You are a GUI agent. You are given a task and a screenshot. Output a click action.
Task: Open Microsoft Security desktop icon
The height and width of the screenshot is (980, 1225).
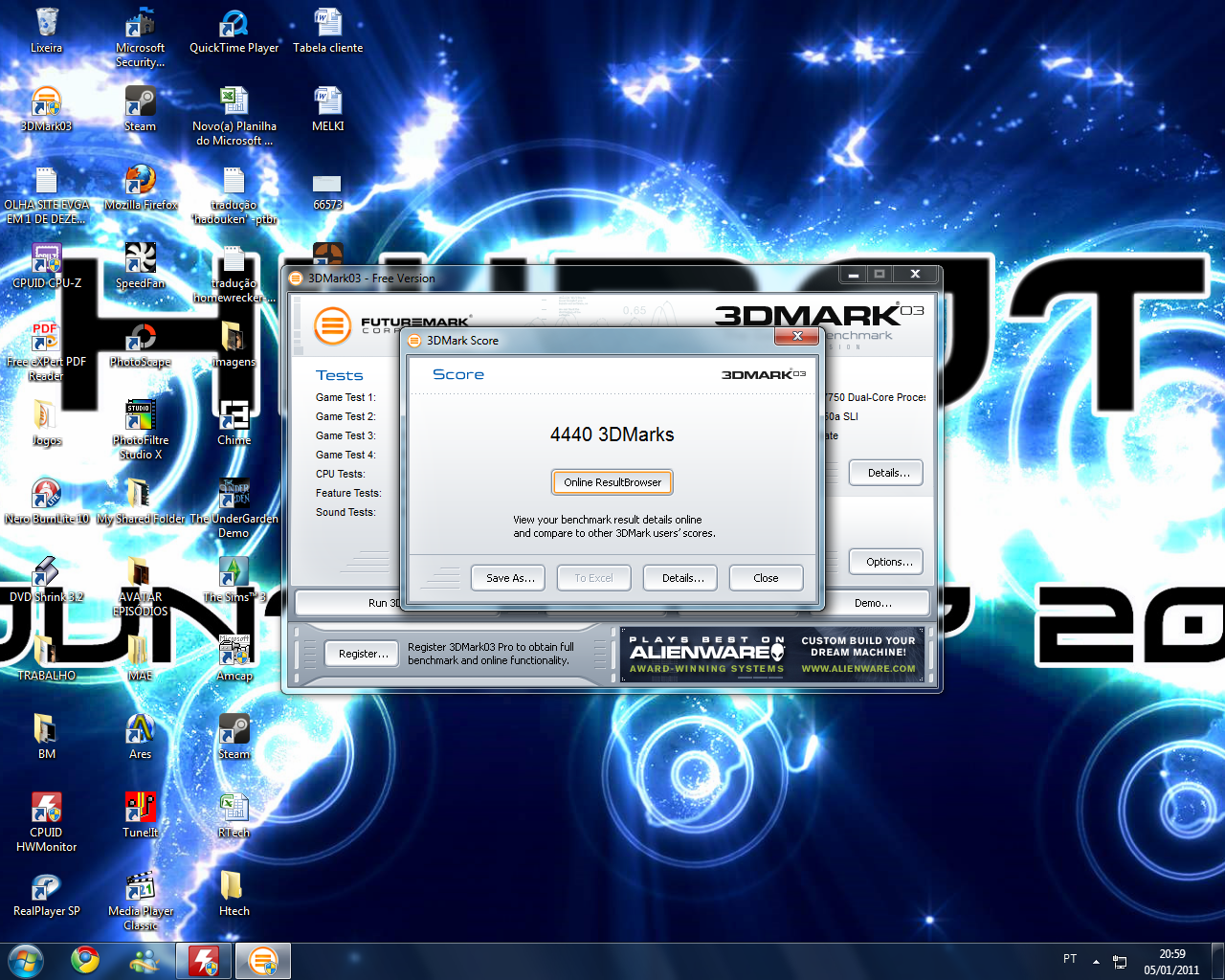pyautogui.click(x=140, y=37)
